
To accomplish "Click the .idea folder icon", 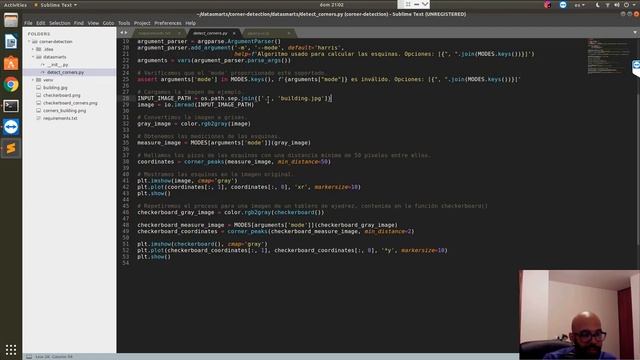I will (38, 49).
